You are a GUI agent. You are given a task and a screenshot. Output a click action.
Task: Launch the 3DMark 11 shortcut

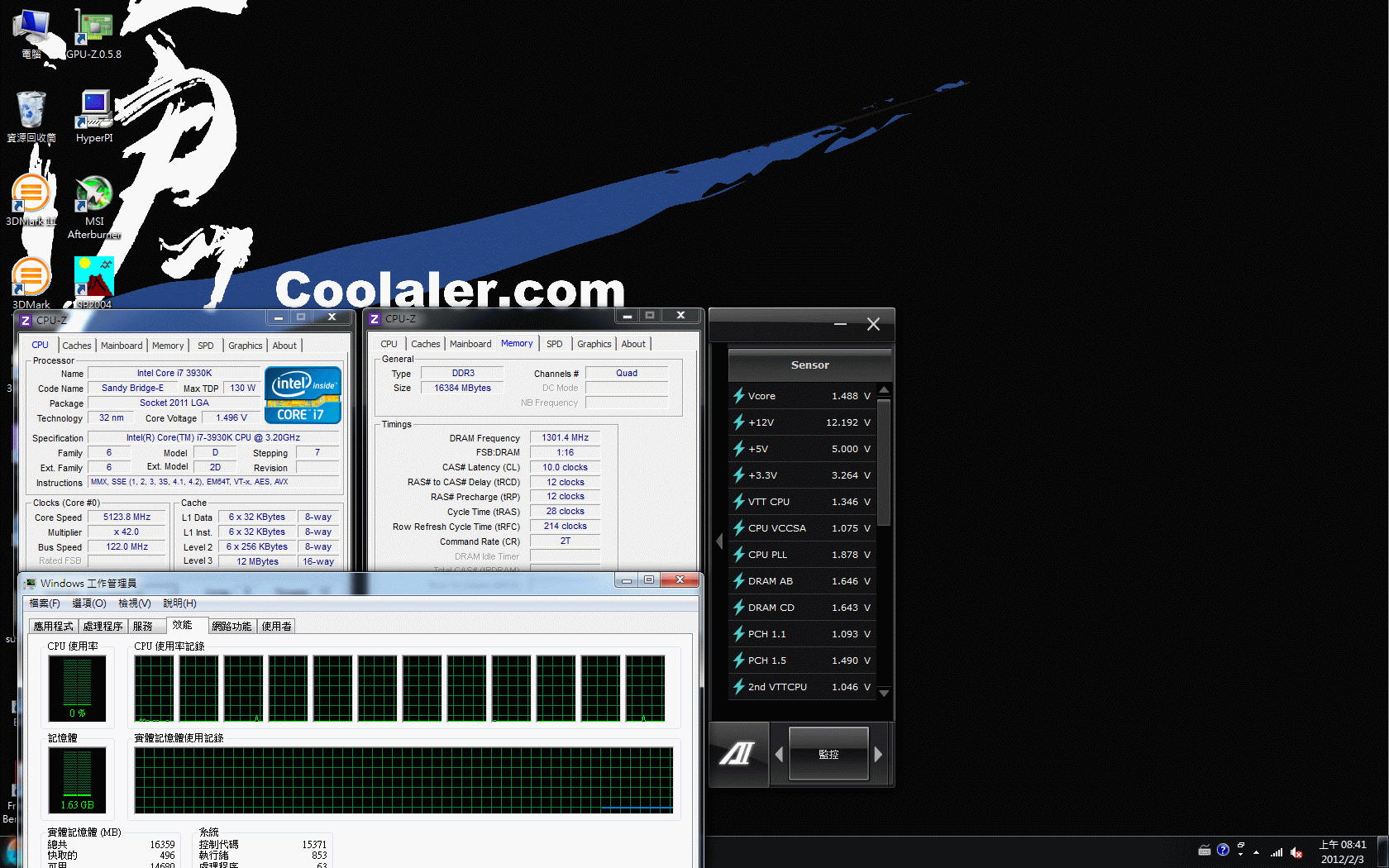click(x=31, y=199)
